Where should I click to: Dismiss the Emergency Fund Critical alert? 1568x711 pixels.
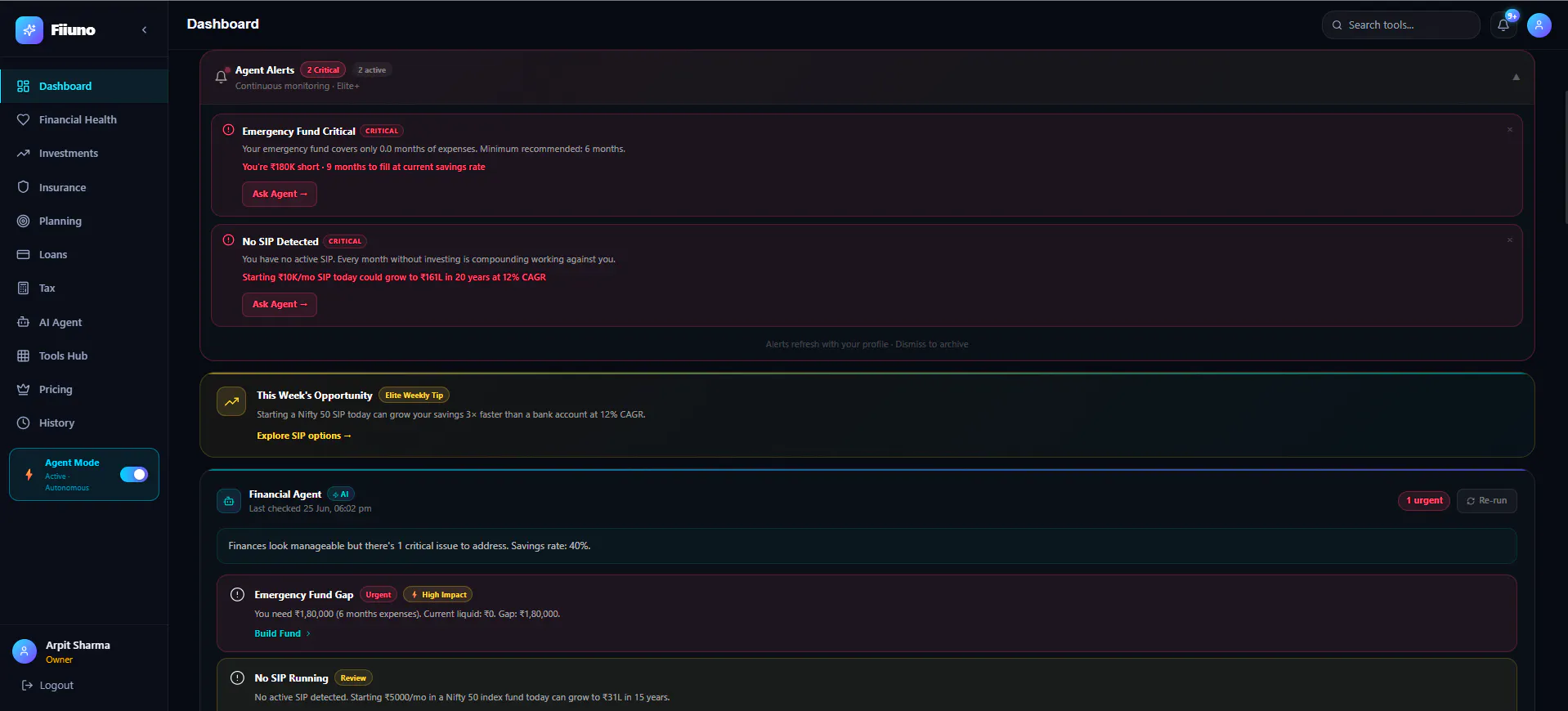click(1510, 130)
